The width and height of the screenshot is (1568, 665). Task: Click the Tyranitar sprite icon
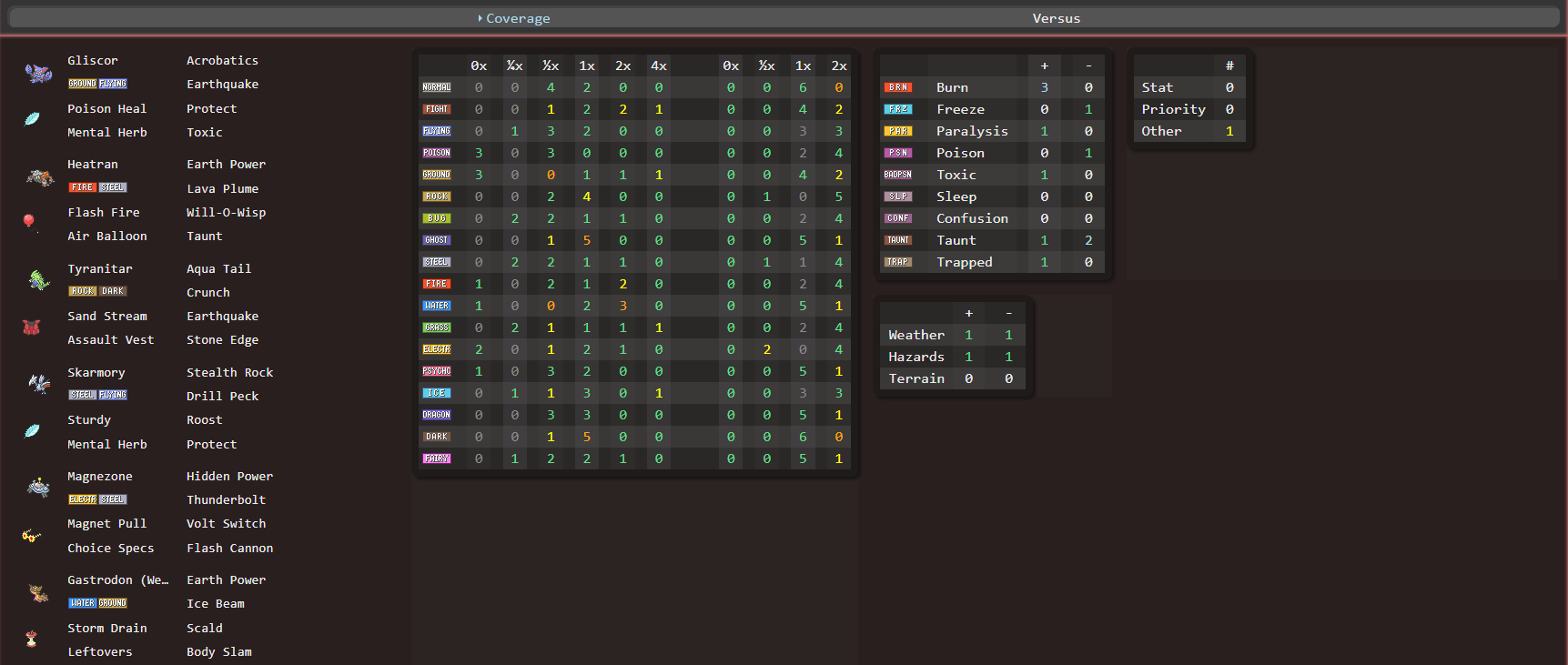(x=38, y=280)
